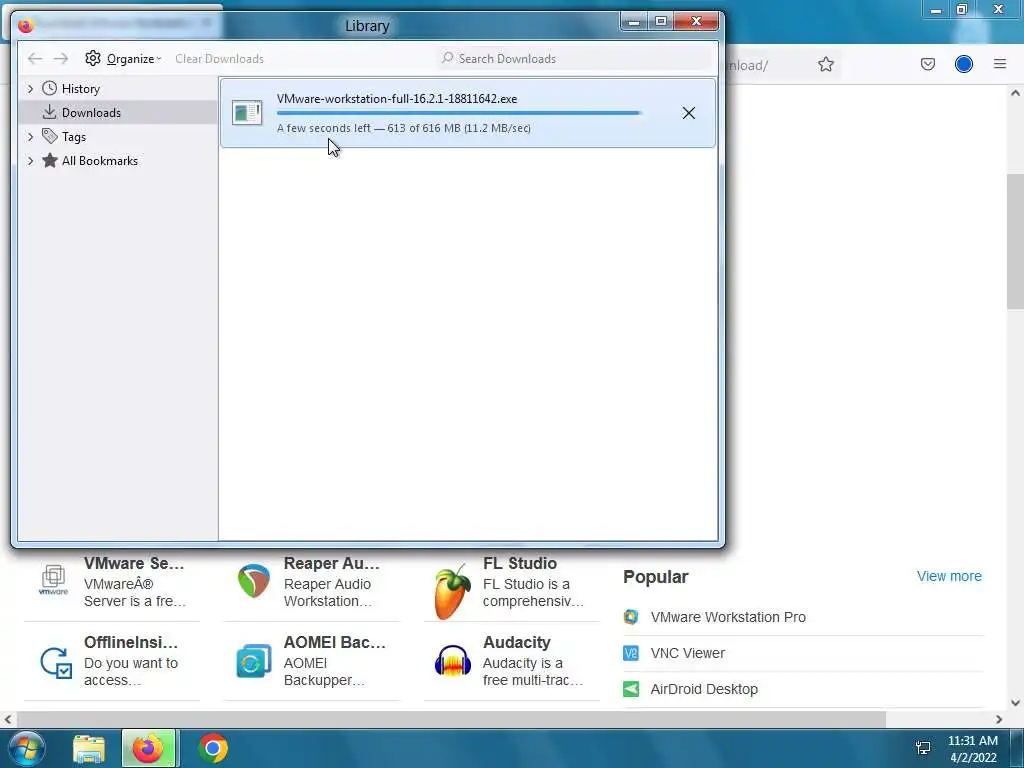Go back with Library back arrow
Image resolution: width=1024 pixels, height=768 pixels.
coord(35,59)
